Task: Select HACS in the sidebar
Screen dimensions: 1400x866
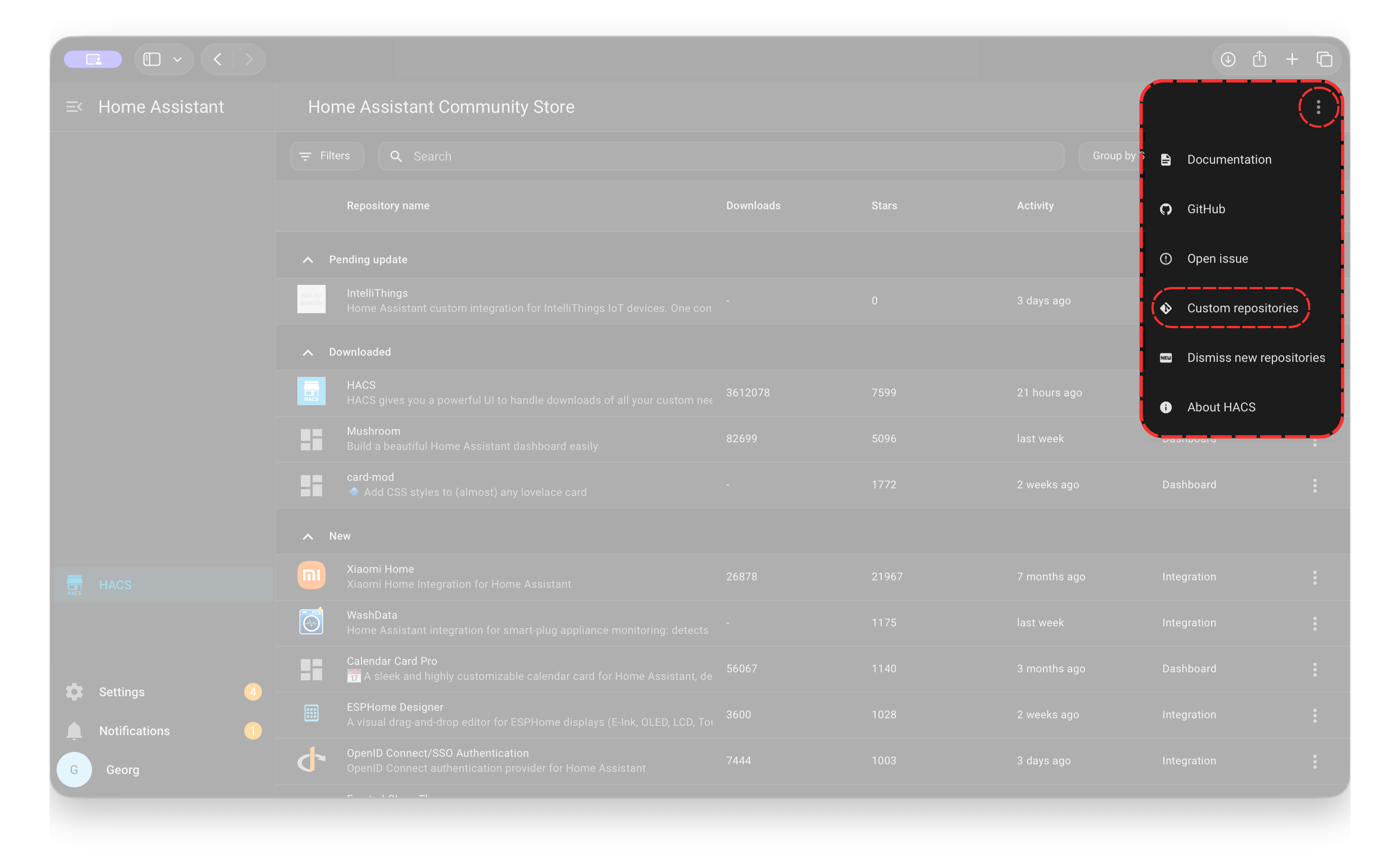Action: click(163, 585)
